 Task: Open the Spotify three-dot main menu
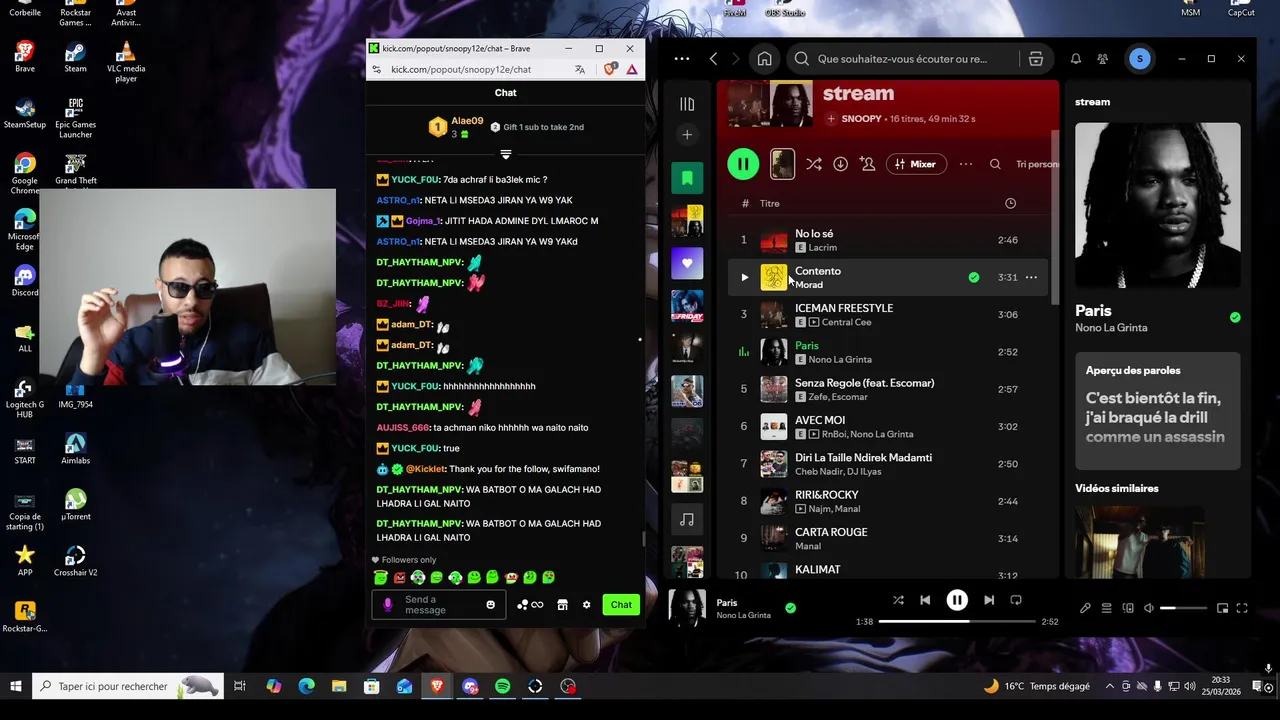(682, 59)
